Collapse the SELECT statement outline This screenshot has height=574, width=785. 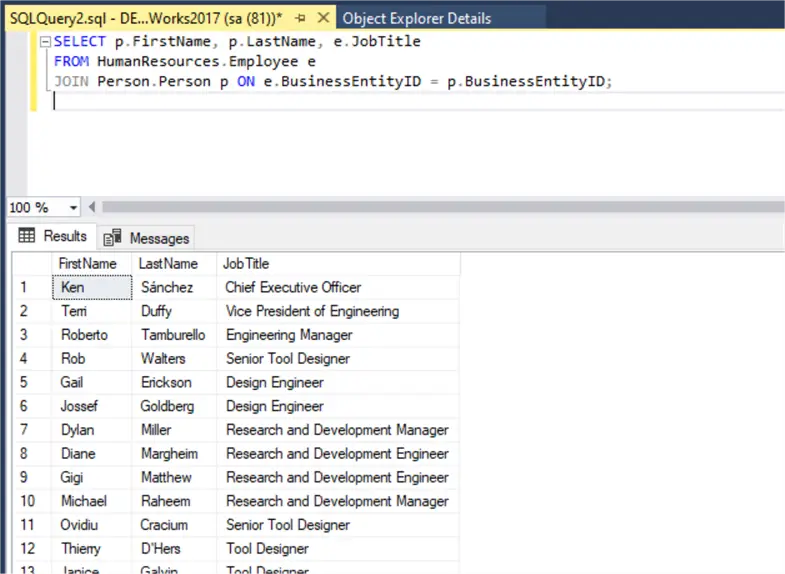click(45, 42)
